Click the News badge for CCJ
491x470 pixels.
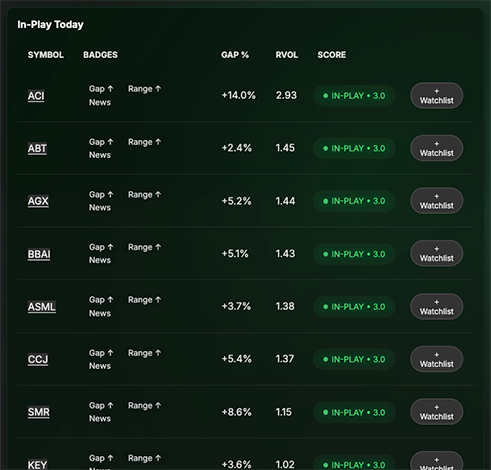pos(100,366)
